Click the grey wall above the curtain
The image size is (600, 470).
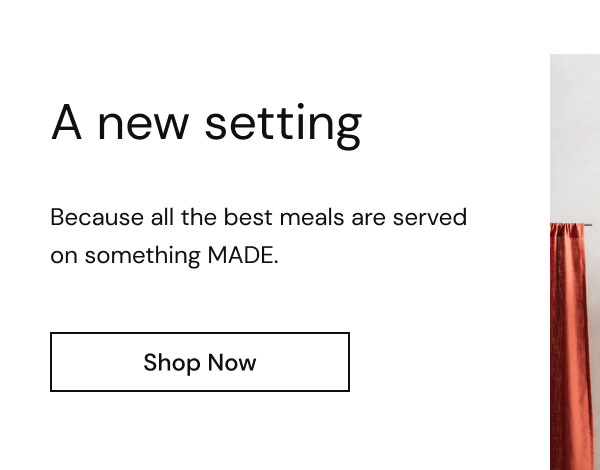click(x=575, y=138)
